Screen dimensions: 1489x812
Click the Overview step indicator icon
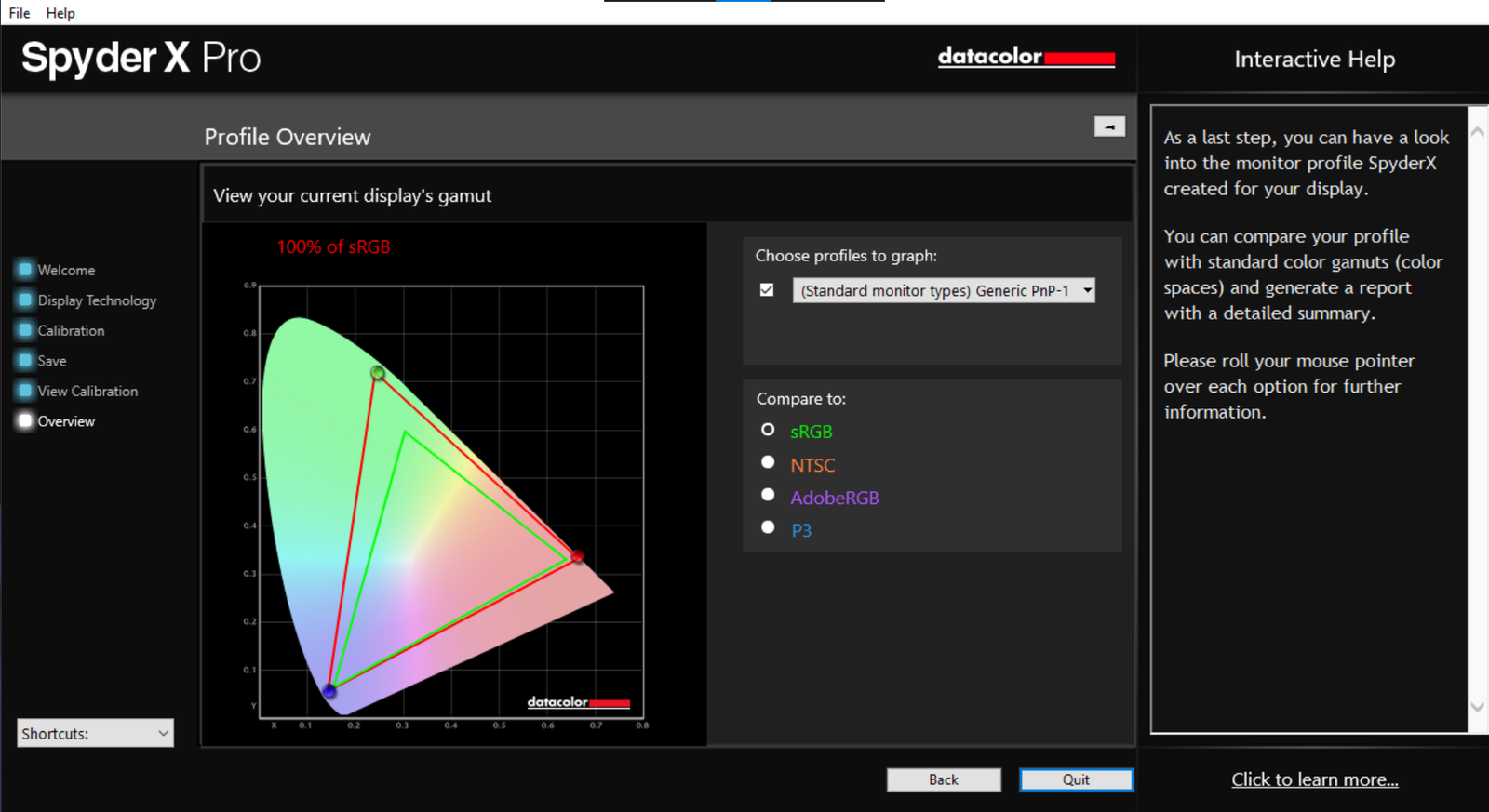tap(25, 420)
